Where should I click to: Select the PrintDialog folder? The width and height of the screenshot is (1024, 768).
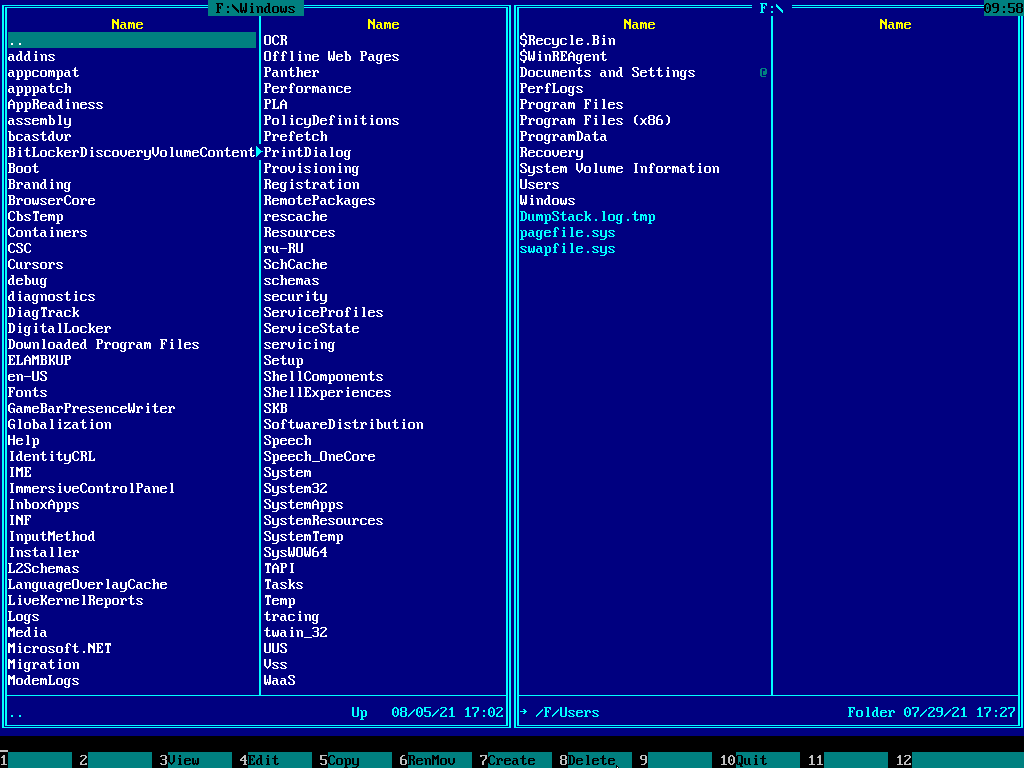(307, 153)
